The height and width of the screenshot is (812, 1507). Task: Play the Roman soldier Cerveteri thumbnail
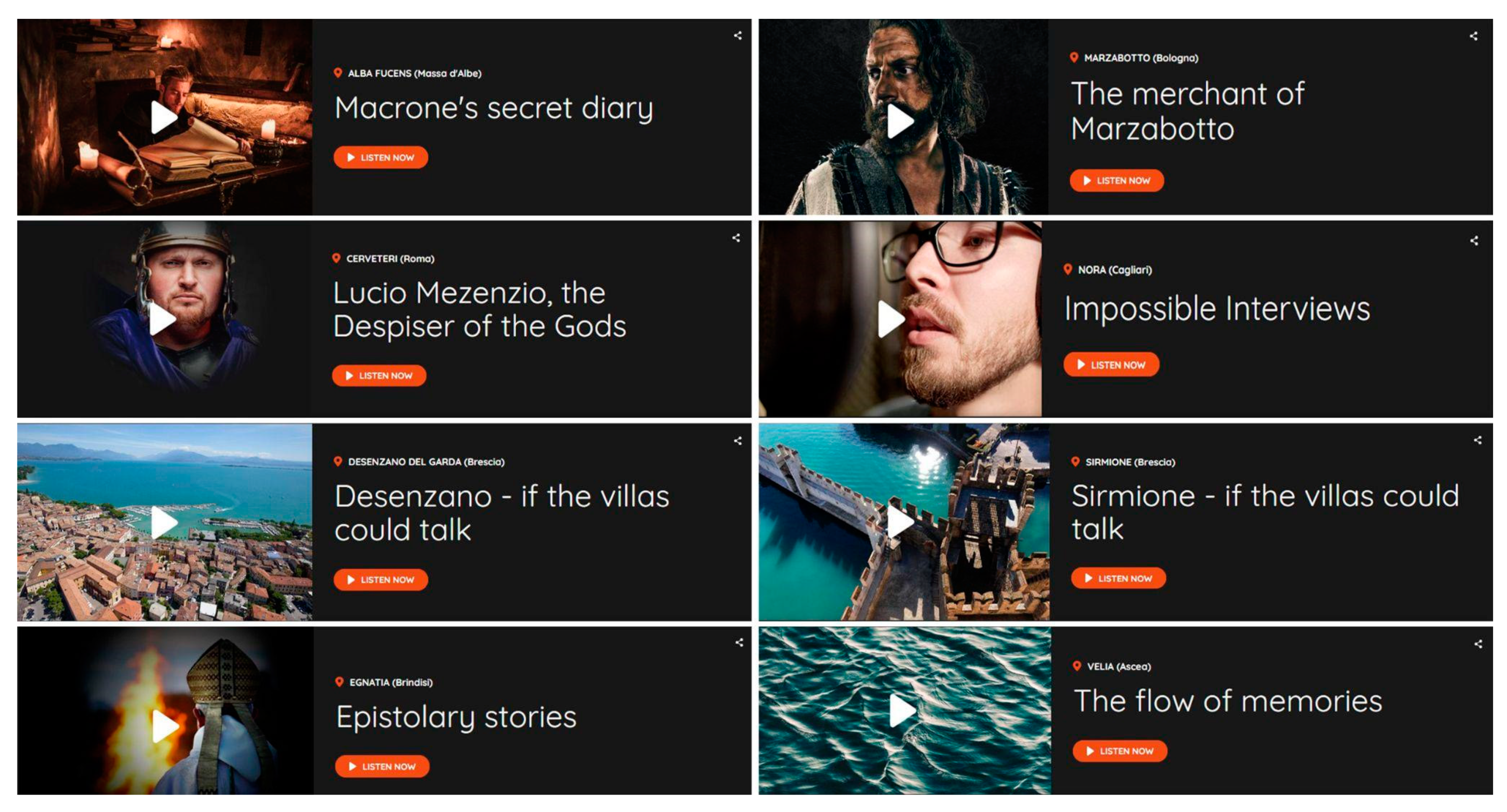click(162, 319)
